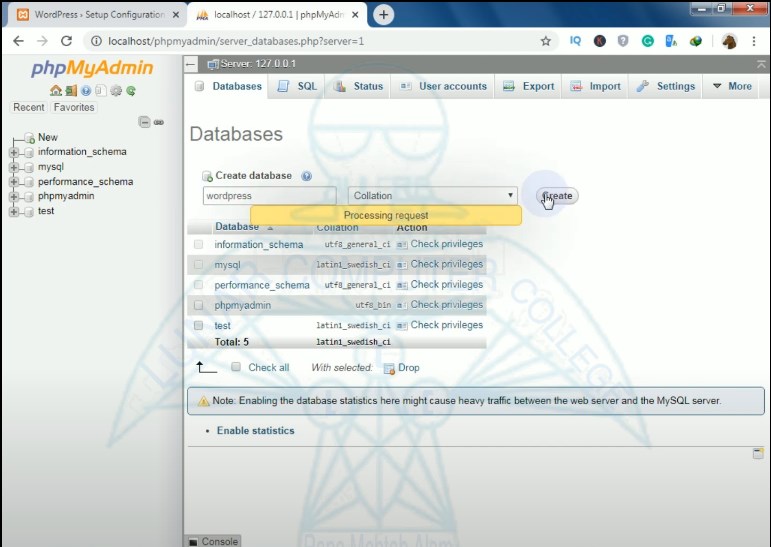Click the Grammarly extension icon

coord(648,41)
